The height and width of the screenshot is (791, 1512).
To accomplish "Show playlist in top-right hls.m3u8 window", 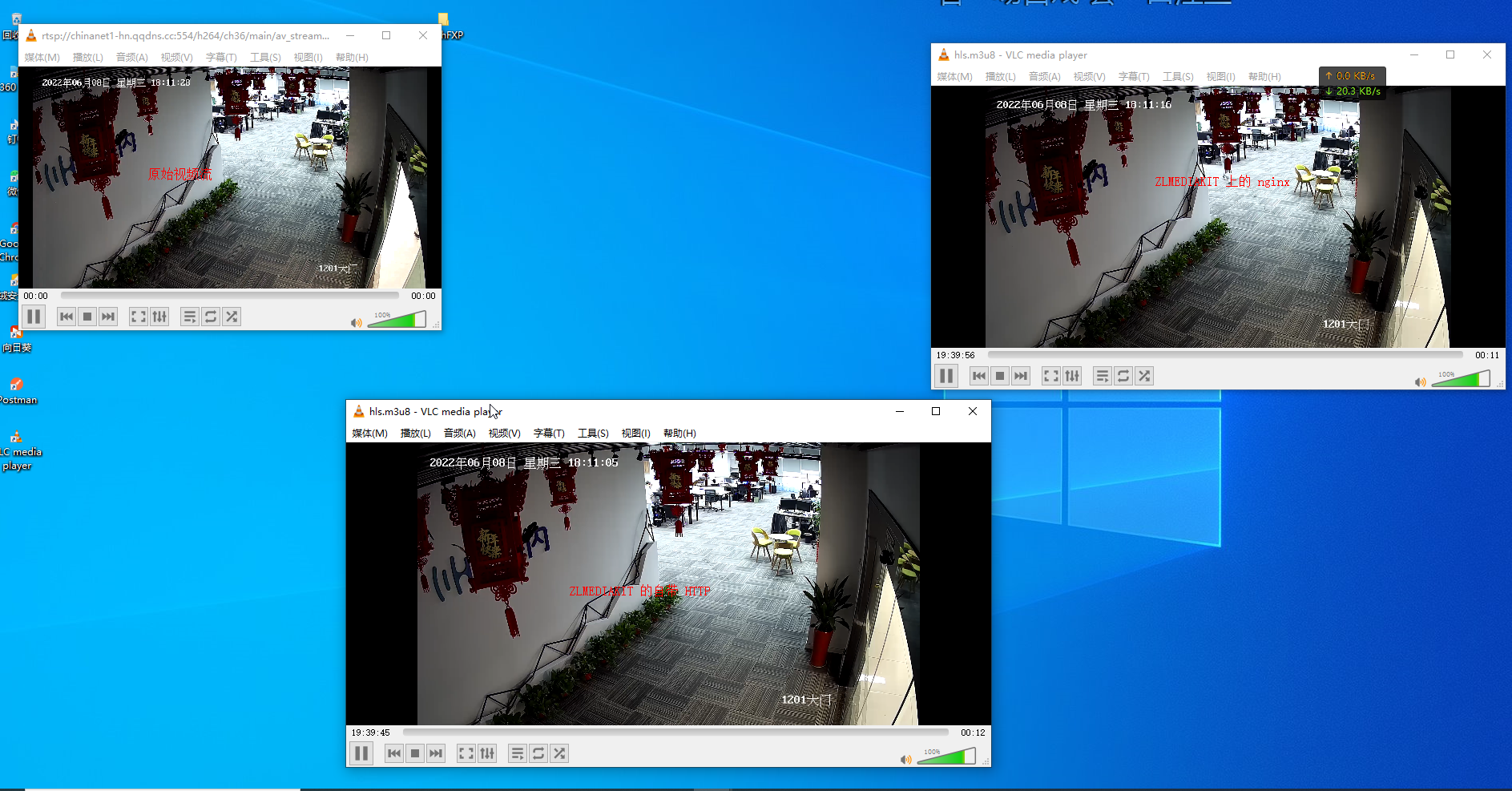I will [1103, 376].
